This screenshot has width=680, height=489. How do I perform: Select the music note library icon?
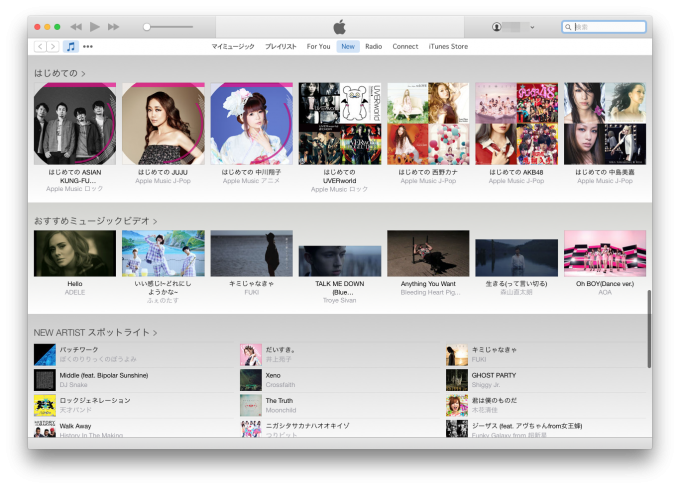point(71,46)
